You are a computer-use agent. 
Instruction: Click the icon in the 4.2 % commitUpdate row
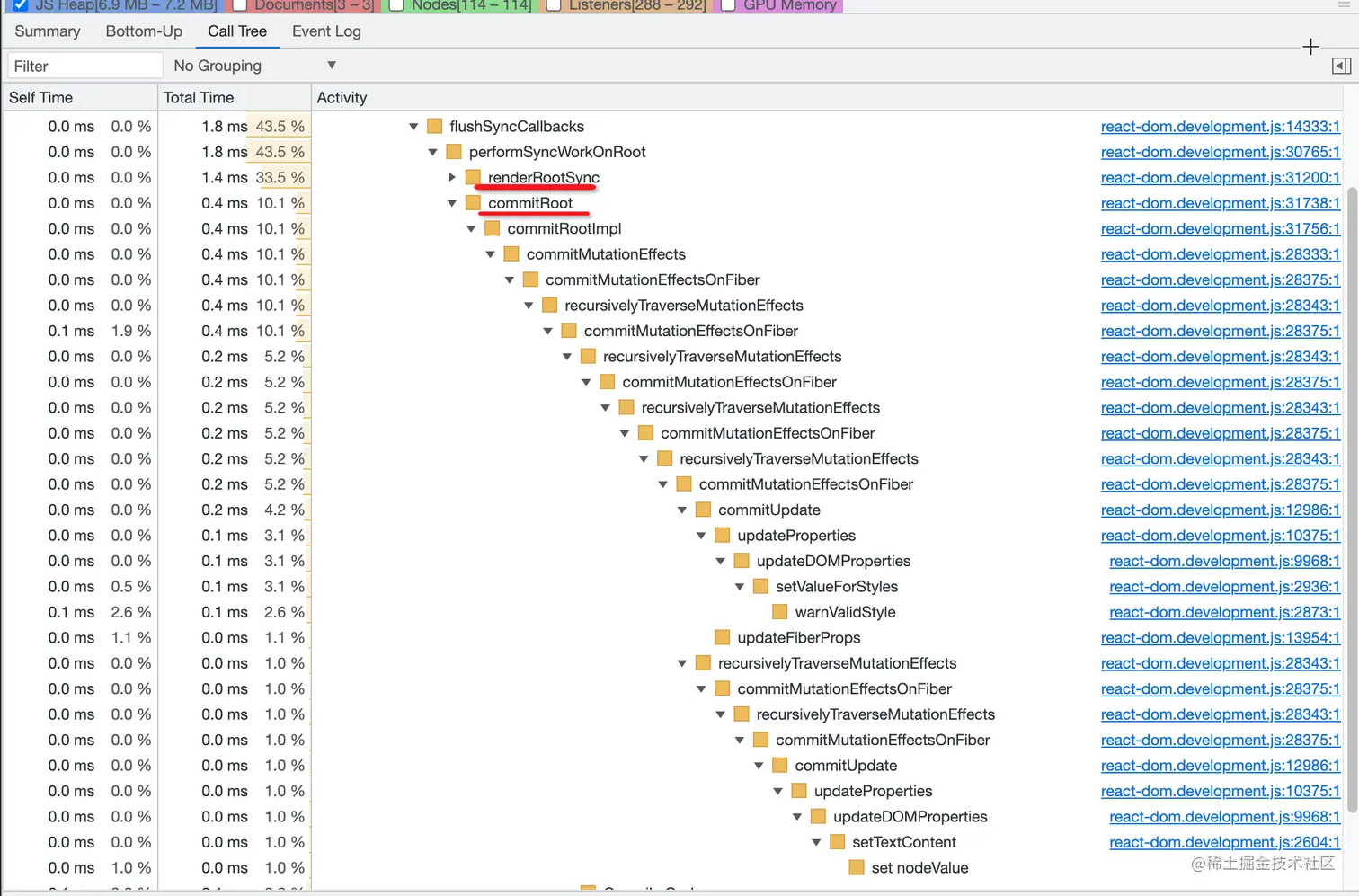point(703,510)
